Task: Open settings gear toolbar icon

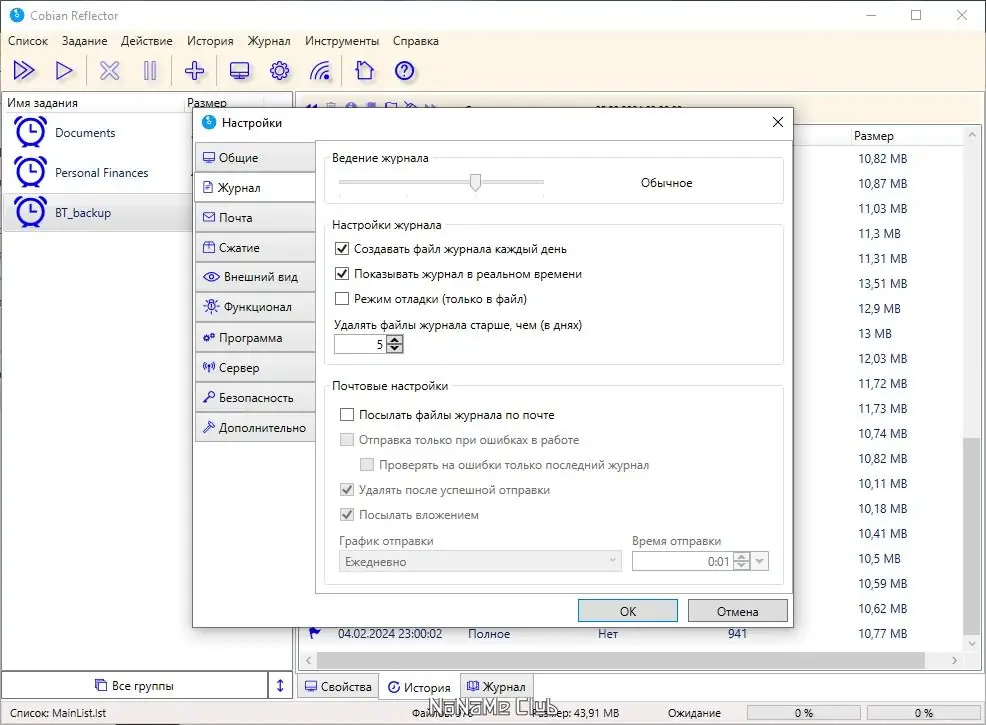Action: tap(279, 70)
